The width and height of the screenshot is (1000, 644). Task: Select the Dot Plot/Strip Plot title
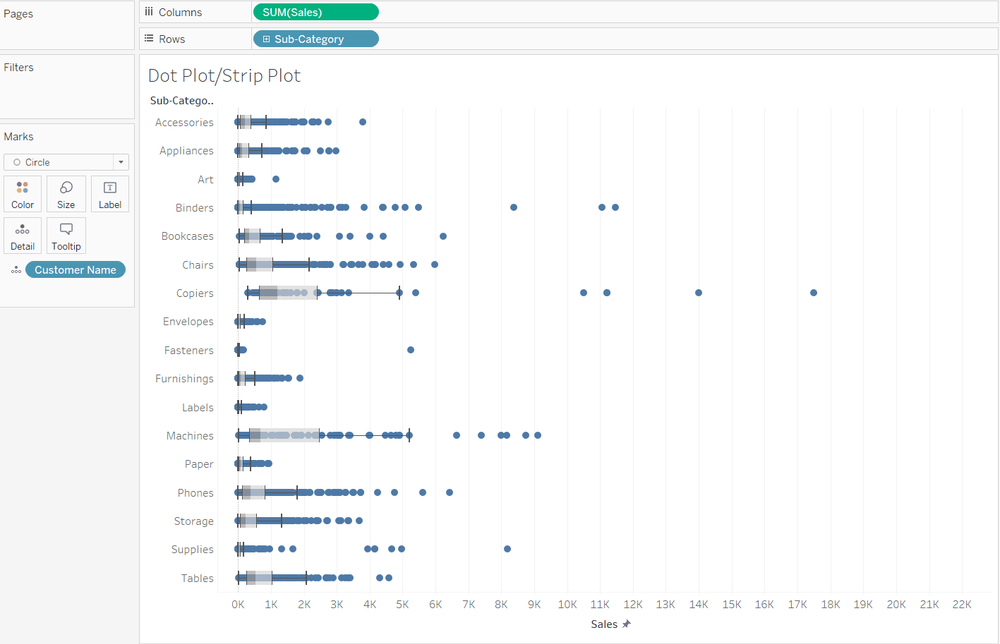click(224, 76)
